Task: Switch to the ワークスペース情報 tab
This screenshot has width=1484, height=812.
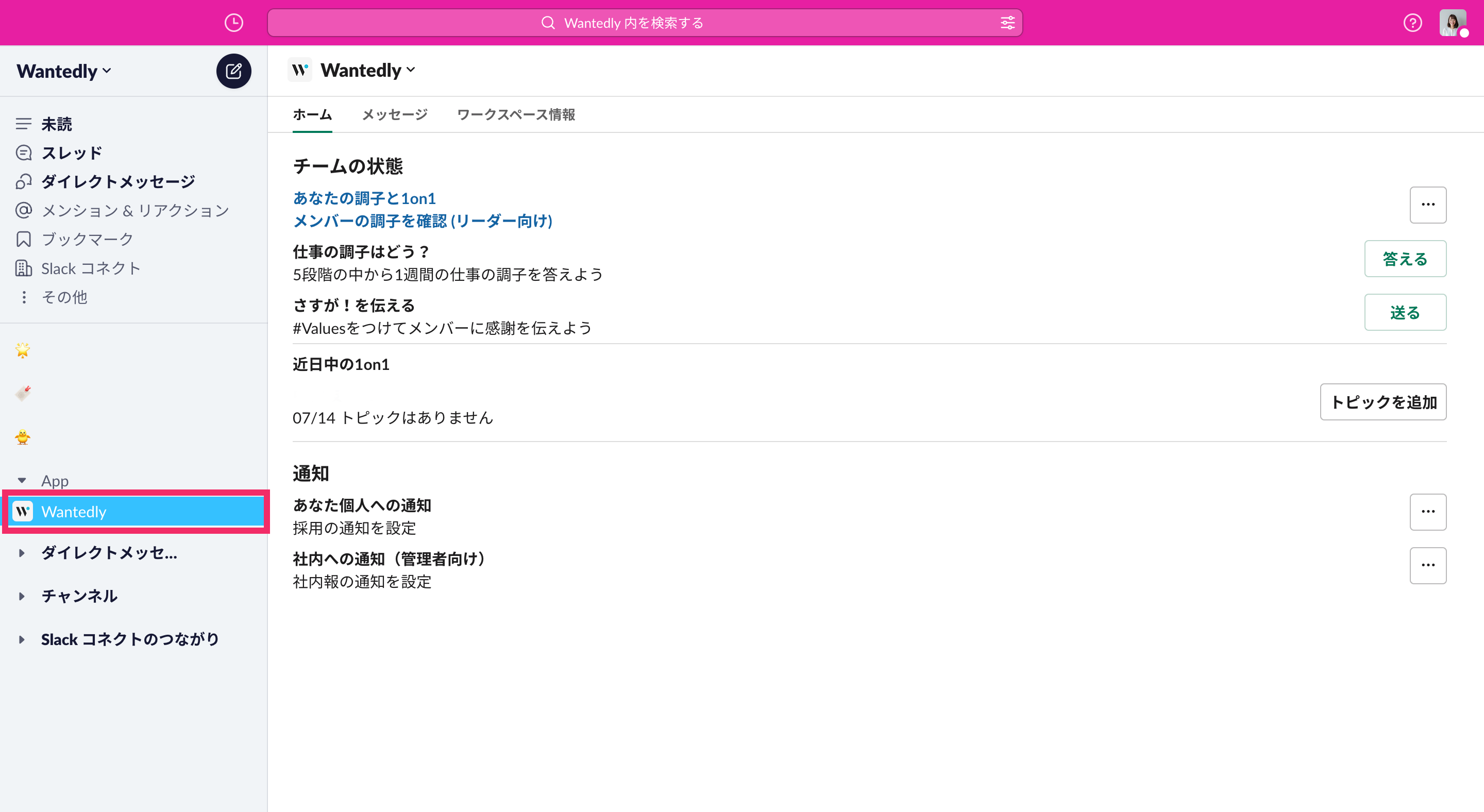Action: tap(516, 114)
